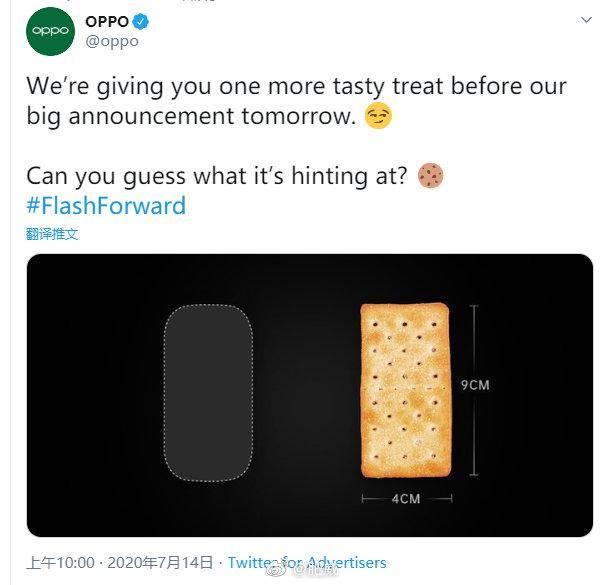The width and height of the screenshot is (608, 585).
Task: Click the "big announcement tomorrow" tweet text
Action: pos(190,116)
